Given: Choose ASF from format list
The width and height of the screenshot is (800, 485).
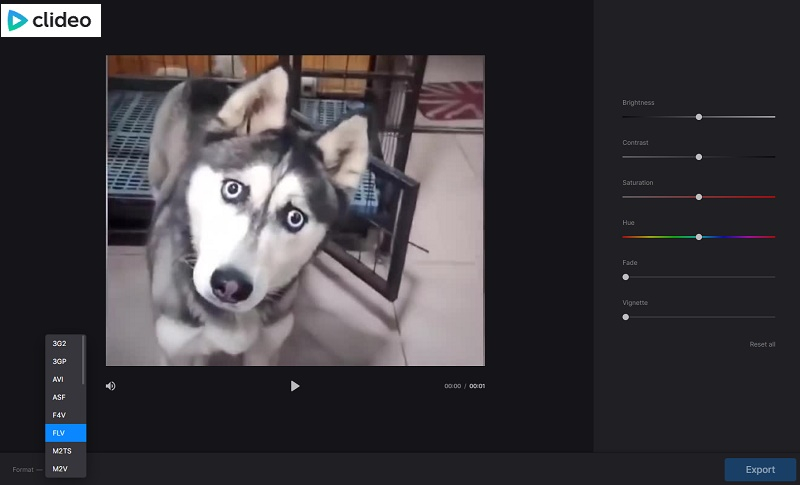Looking at the screenshot, I should (65, 397).
